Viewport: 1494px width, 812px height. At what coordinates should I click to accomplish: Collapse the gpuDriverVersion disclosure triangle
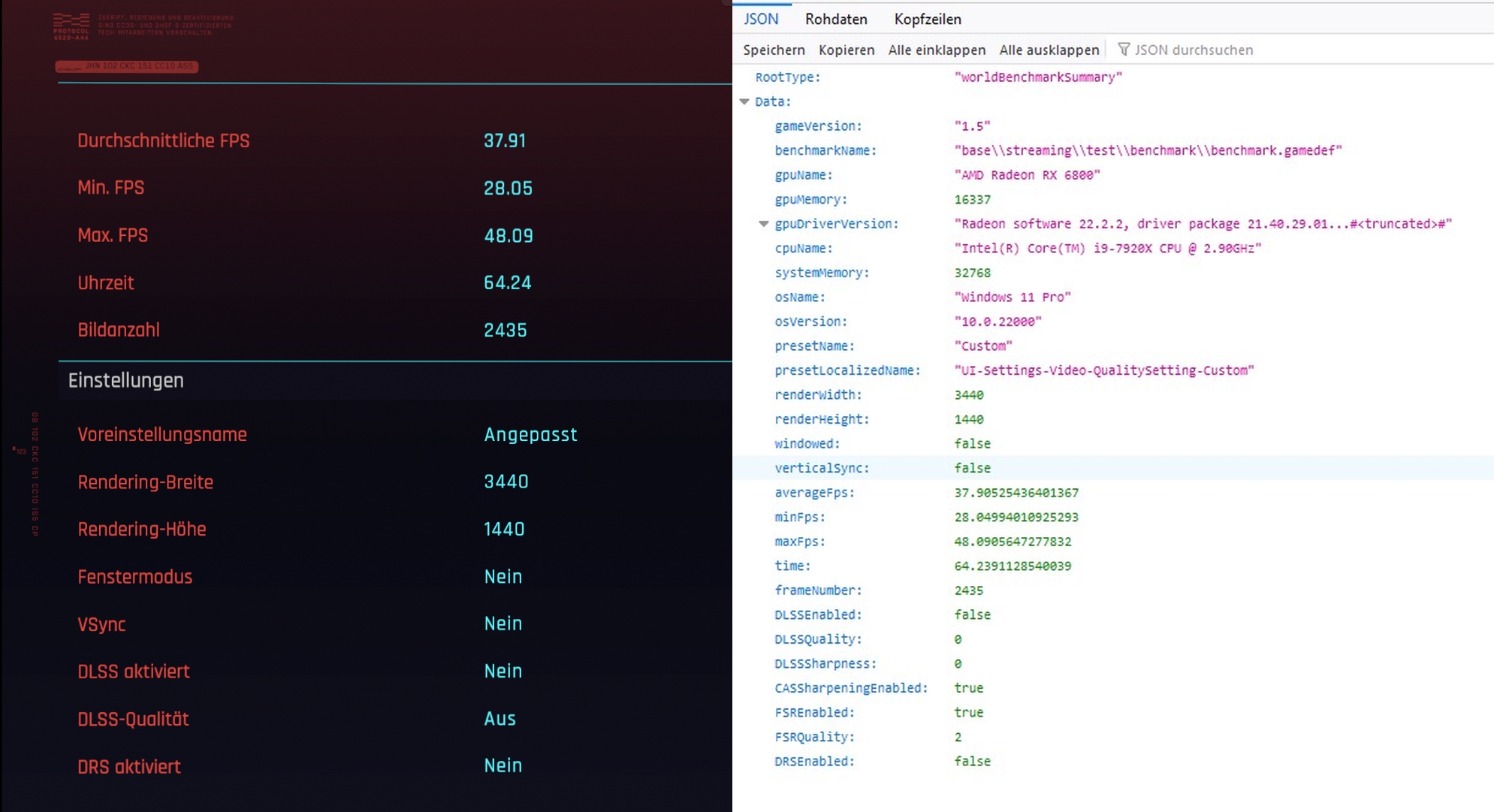pos(764,224)
